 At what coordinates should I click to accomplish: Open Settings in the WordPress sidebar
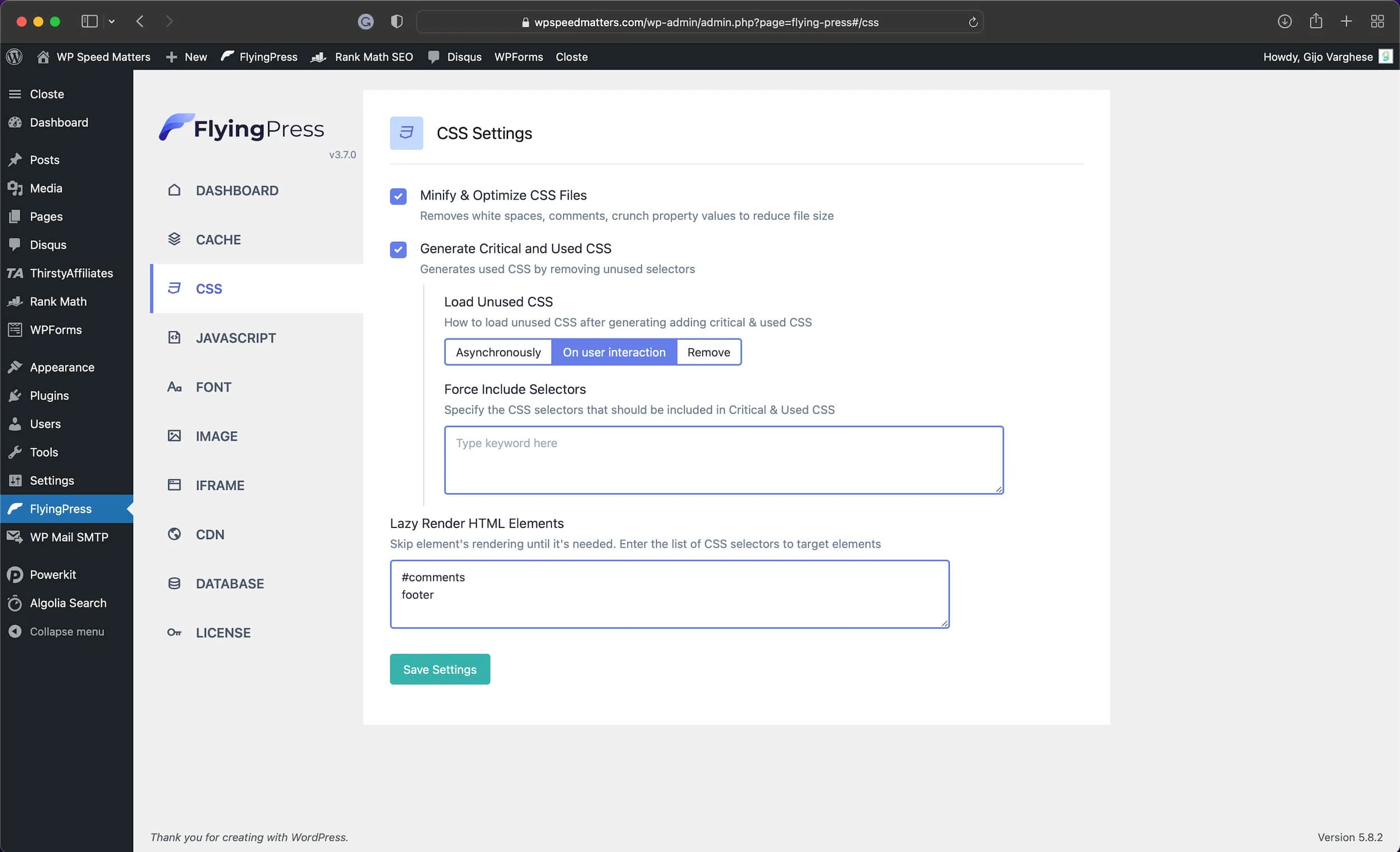[67, 480]
